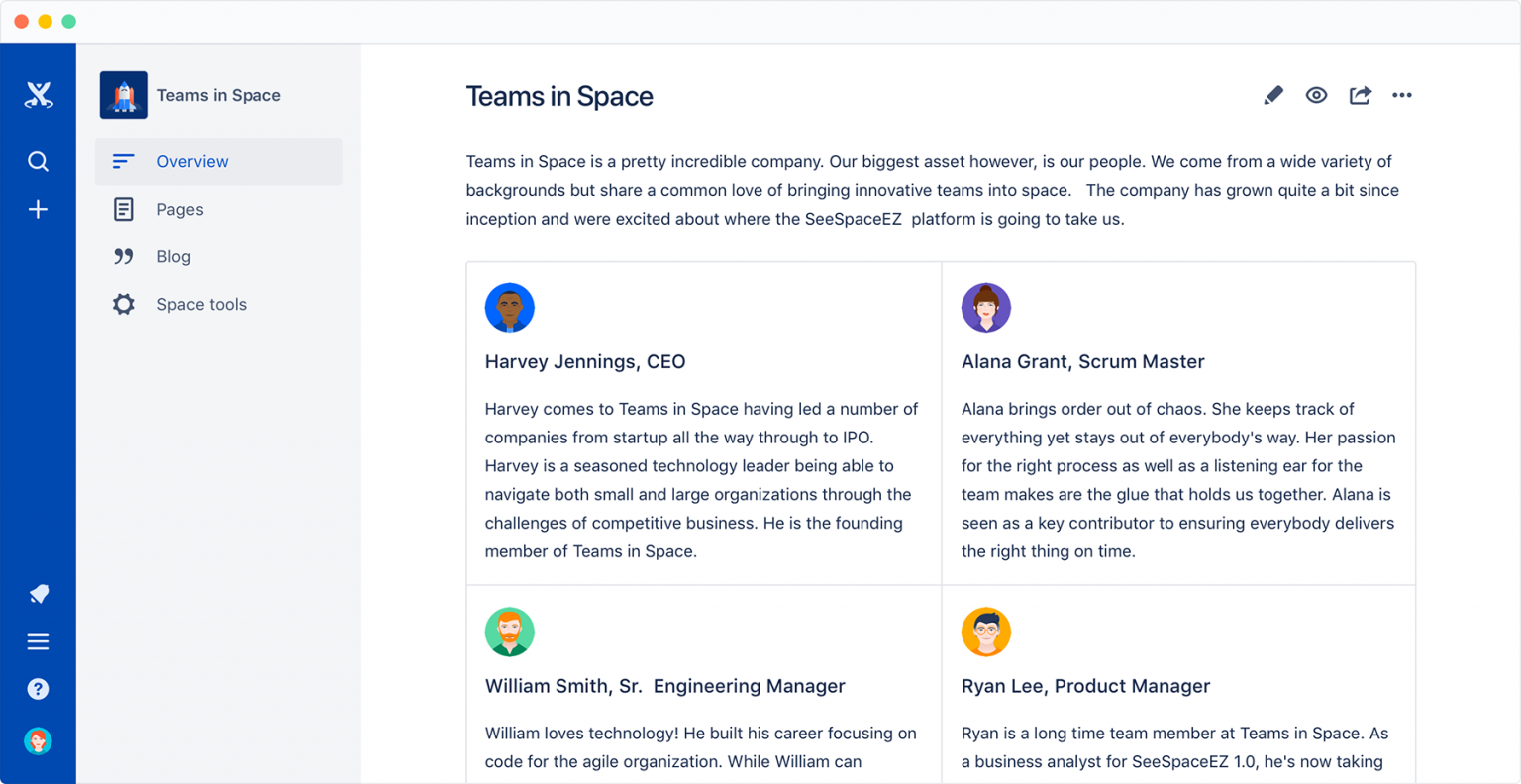This screenshot has width=1521, height=784.
Task: Open the Blog section
Action: coord(174,256)
